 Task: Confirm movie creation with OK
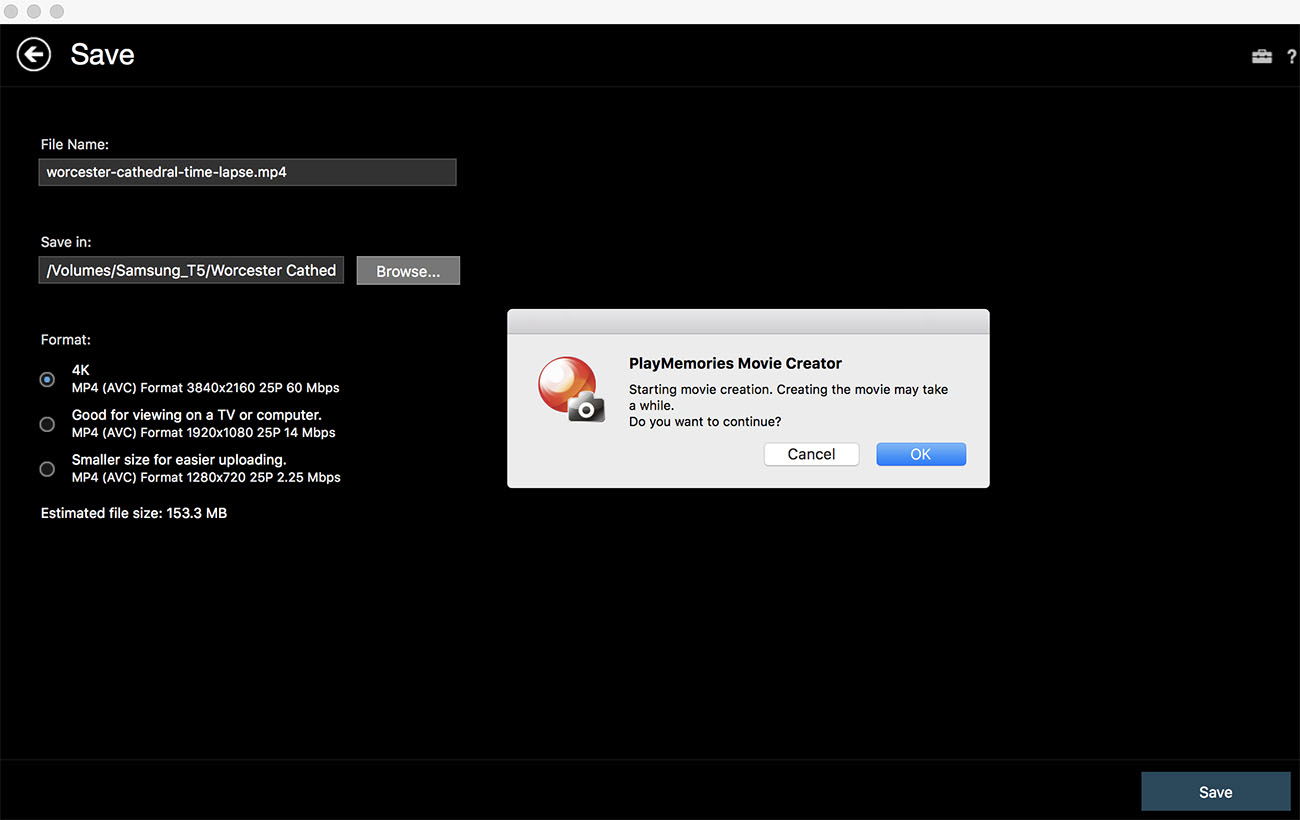click(x=921, y=454)
